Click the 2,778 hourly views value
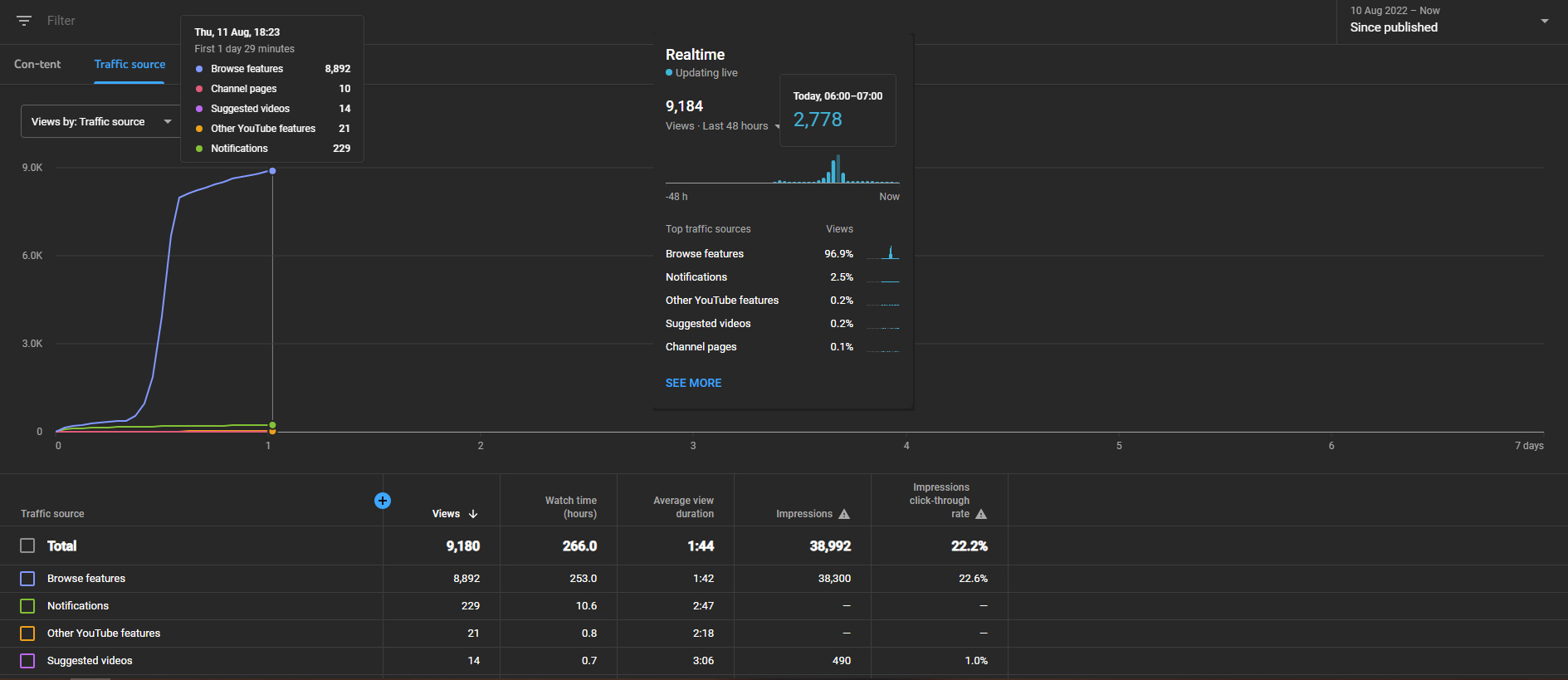The image size is (1568, 680). 818,120
